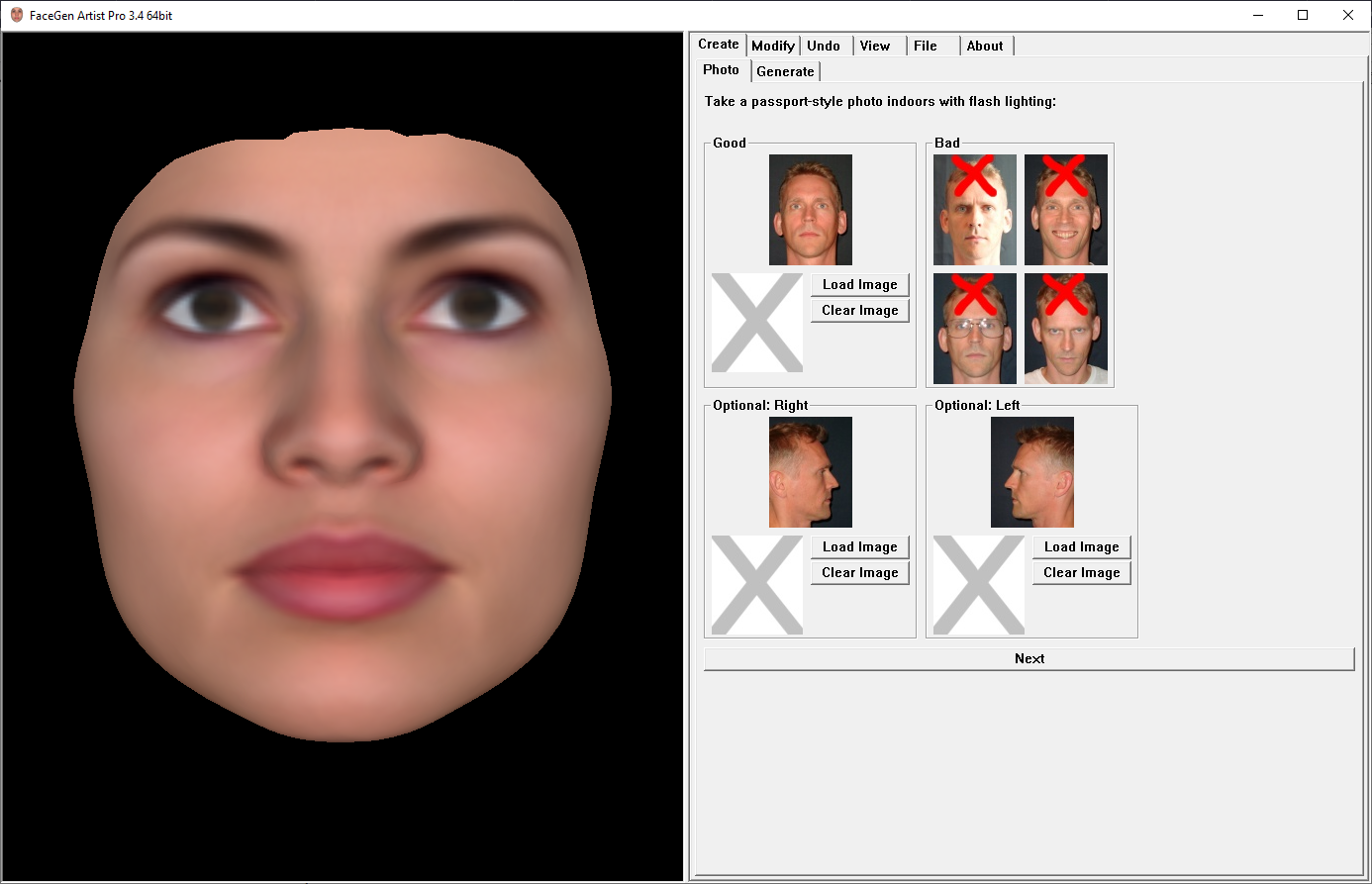
Task: Click the bad example side-lit photo
Action: coord(975,210)
